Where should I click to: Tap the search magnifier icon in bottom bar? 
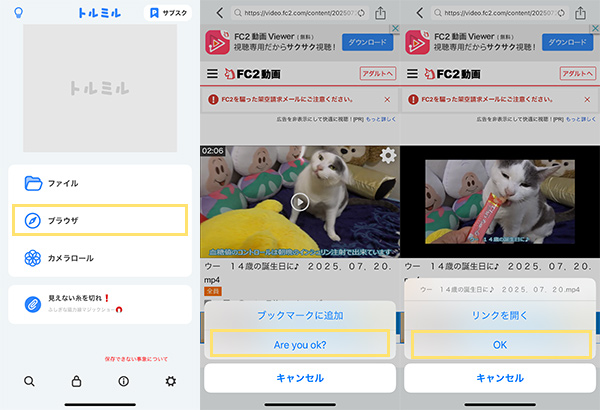(29, 381)
